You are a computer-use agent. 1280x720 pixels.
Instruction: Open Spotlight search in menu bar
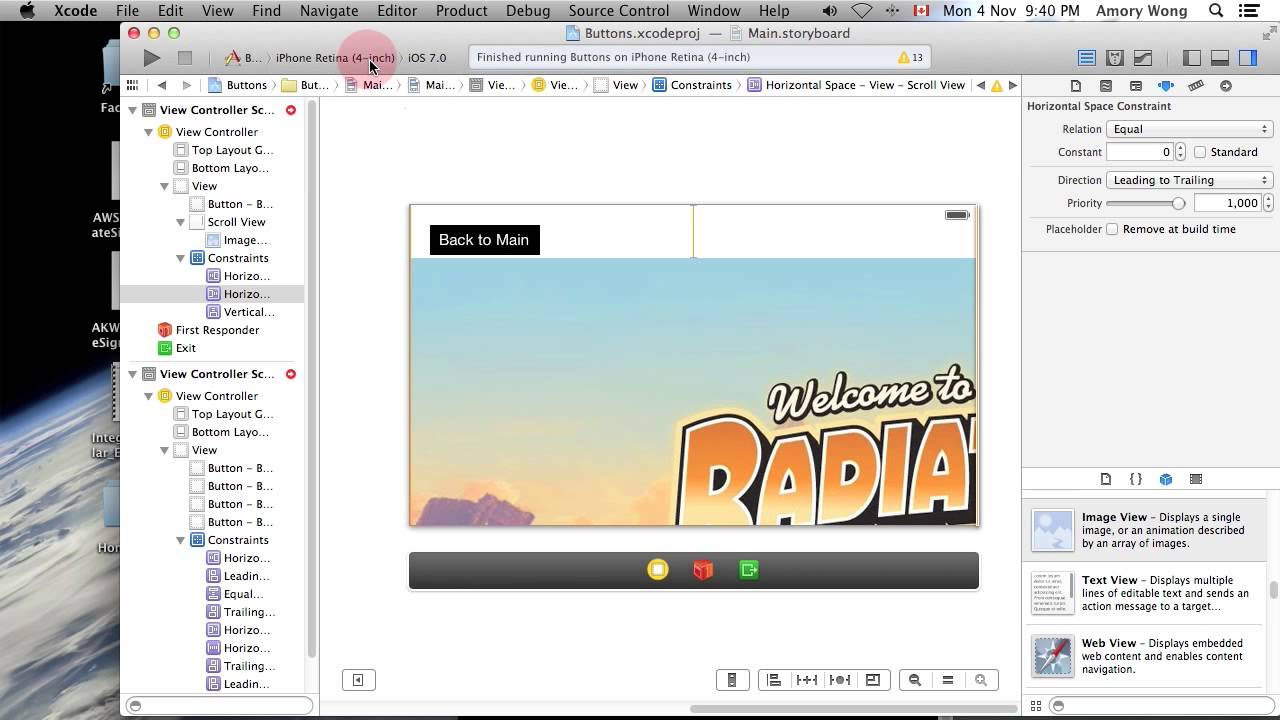[1216, 11]
